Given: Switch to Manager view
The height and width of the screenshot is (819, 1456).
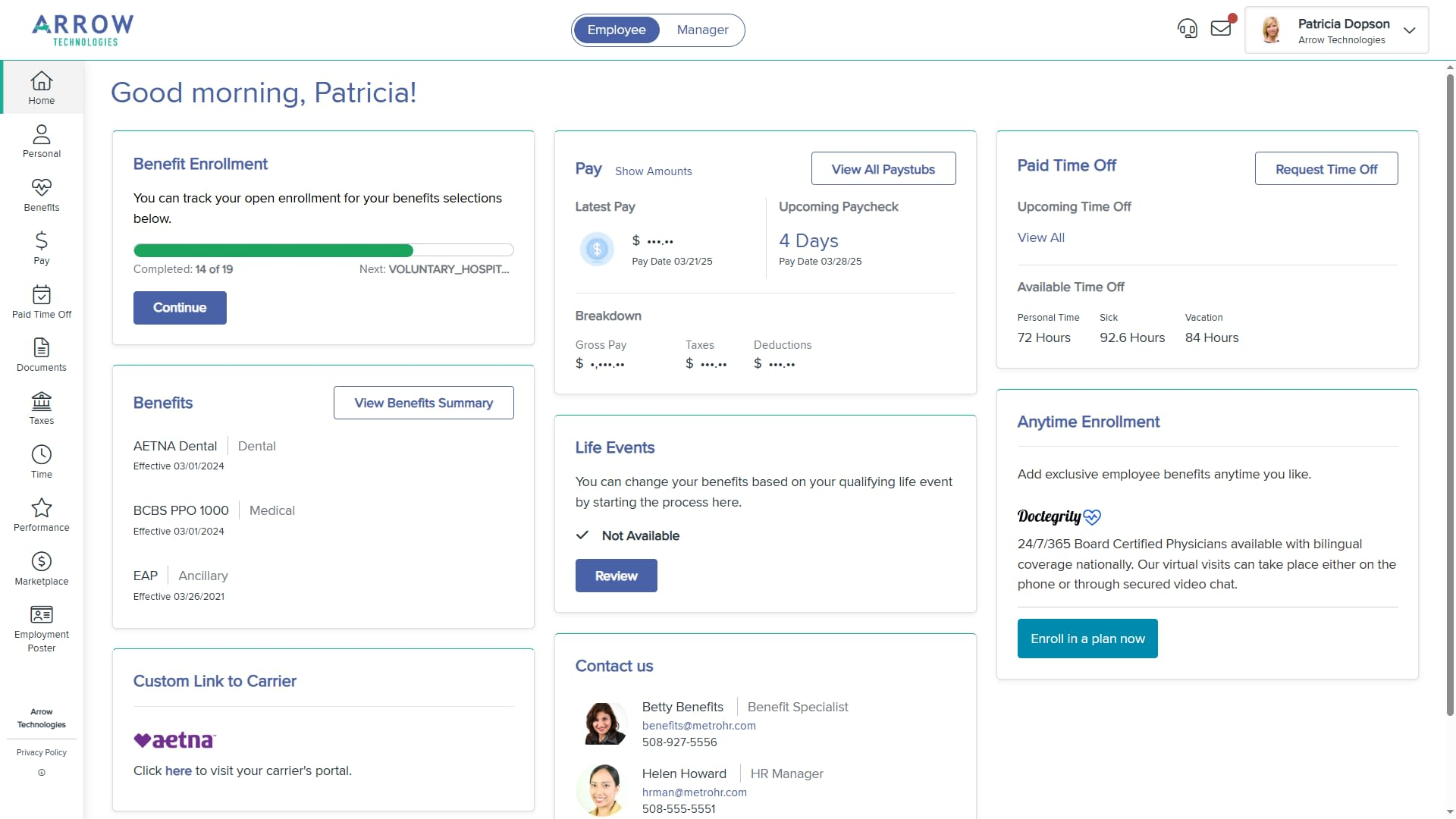Looking at the screenshot, I should (x=701, y=30).
